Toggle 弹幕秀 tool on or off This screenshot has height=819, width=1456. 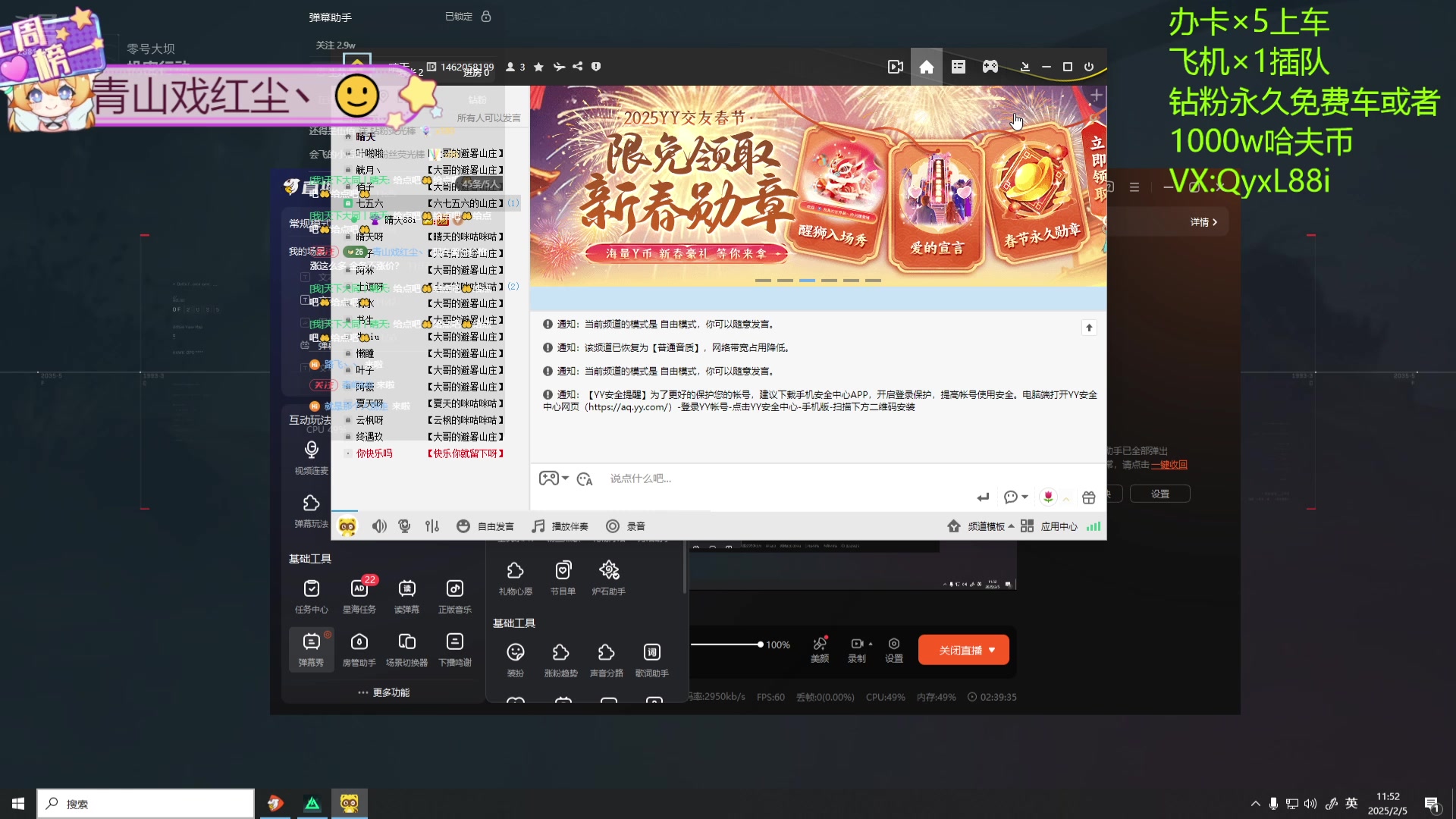tap(311, 650)
